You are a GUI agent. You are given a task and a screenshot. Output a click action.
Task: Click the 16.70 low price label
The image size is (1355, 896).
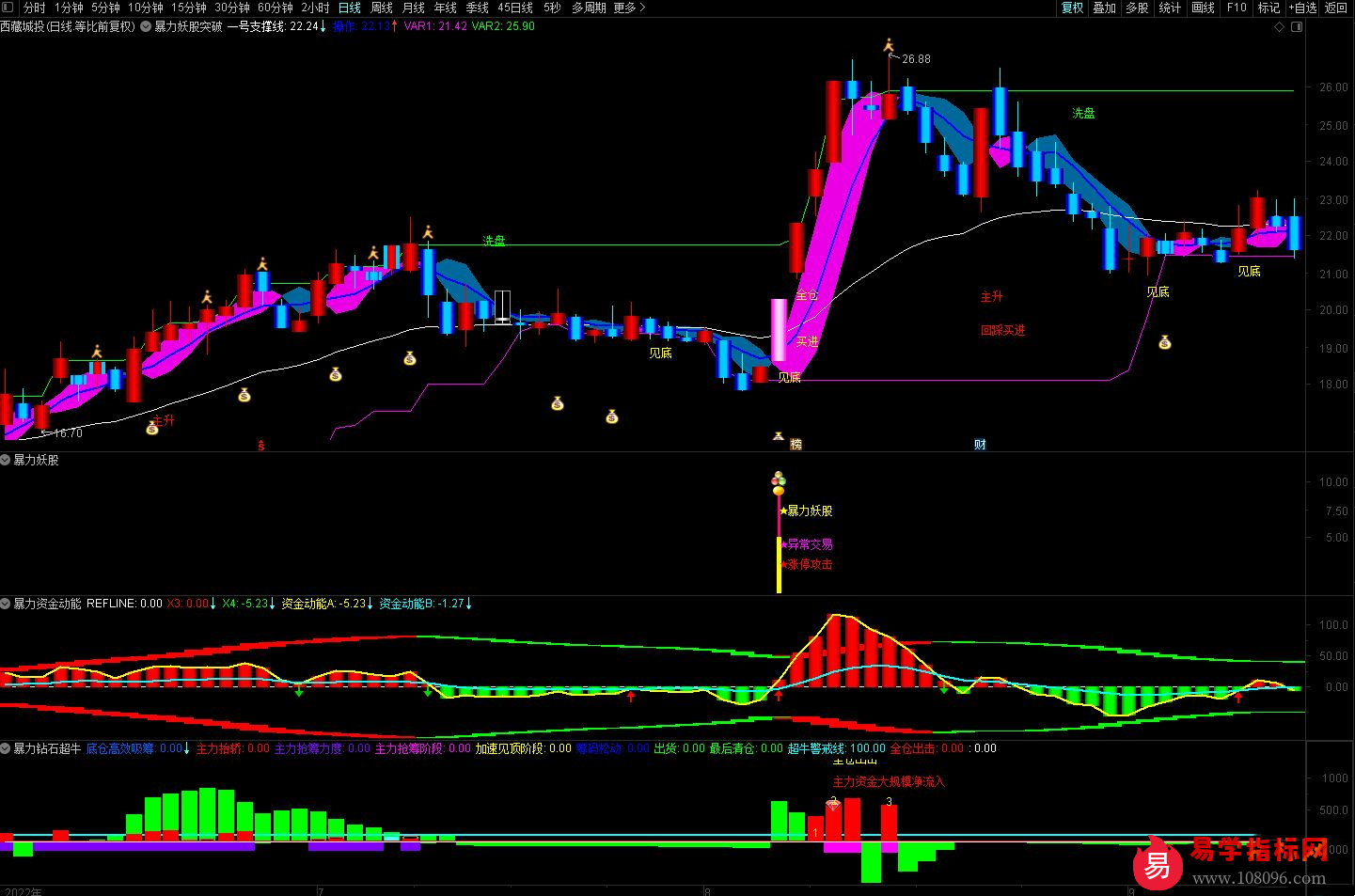[68, 433]
